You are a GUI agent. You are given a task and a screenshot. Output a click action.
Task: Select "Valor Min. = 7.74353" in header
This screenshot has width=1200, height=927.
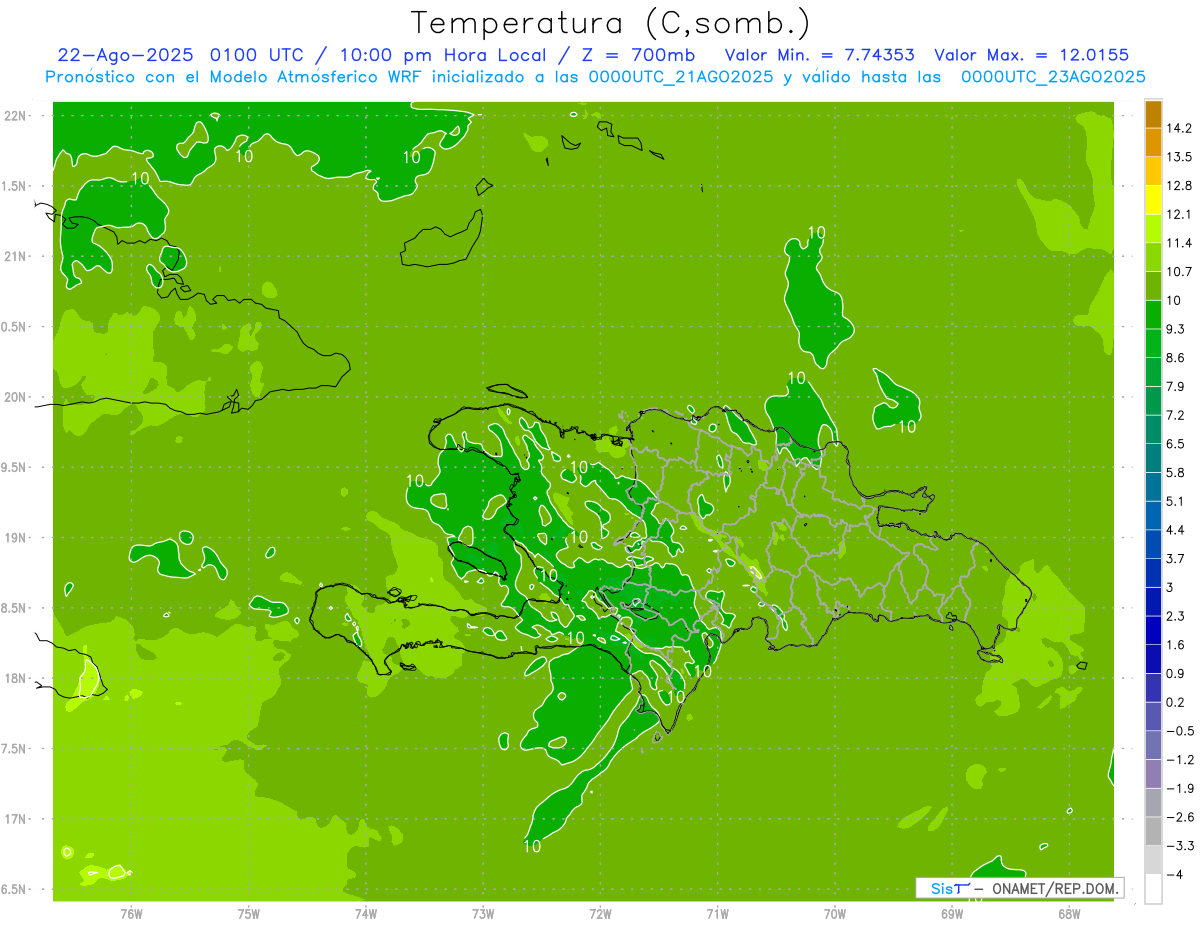pos(819,55)
